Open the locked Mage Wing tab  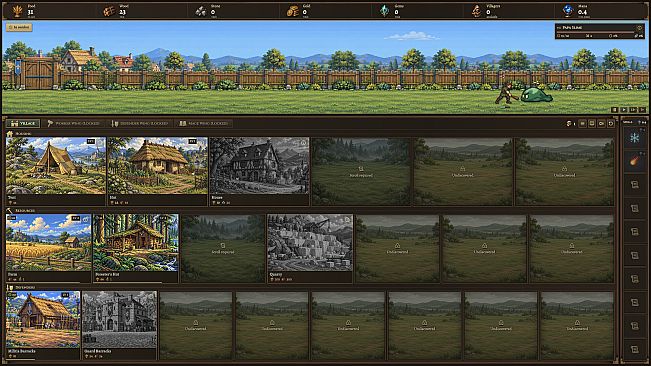point(203,123)
